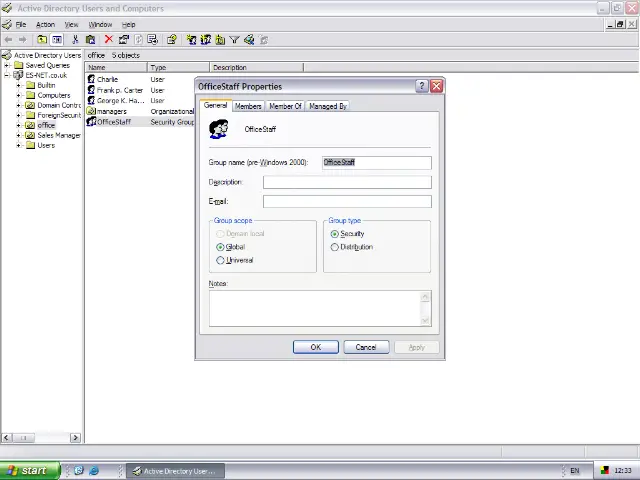640x480 pixels.
Task: Click the Copy/Paste clipboard toolbar icon
Action: (90, 40)
